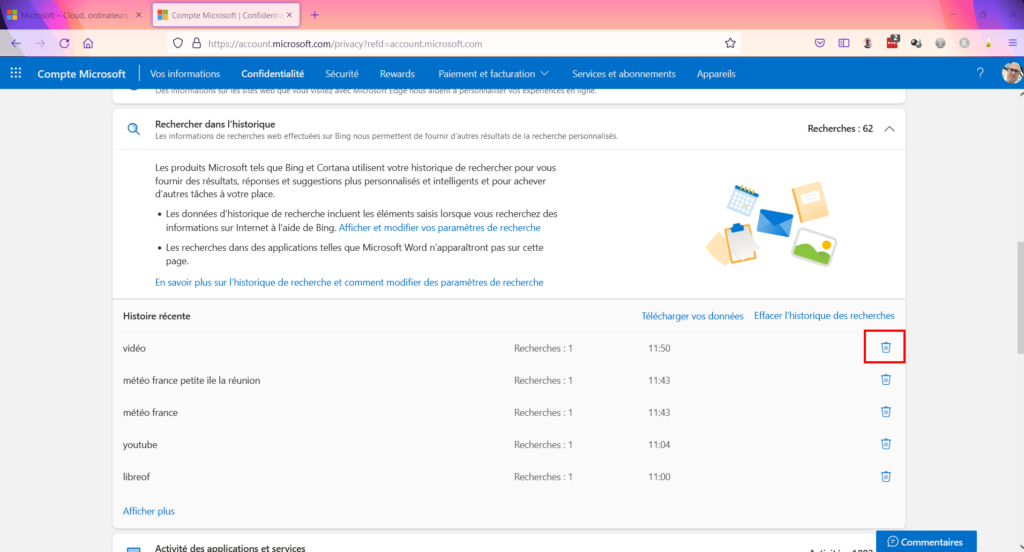Select the Confidentialité tab
The width and height of the screenshot is (1024, 552).
272,74
